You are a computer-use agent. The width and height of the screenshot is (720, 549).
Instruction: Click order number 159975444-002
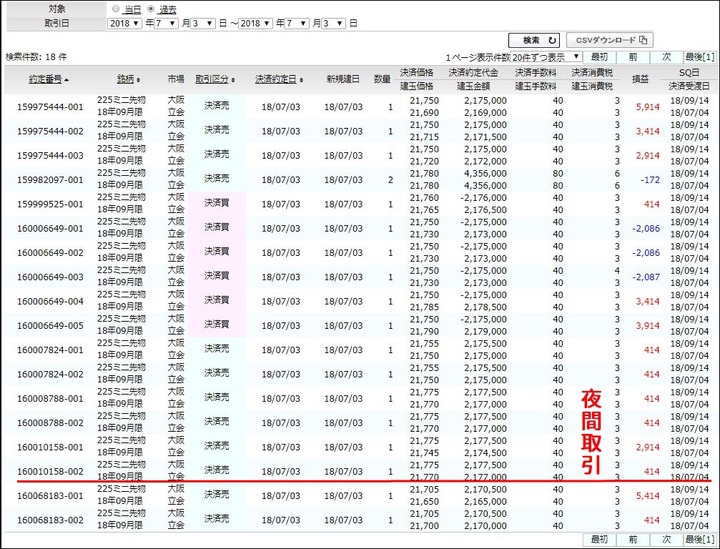pos(51,131)
